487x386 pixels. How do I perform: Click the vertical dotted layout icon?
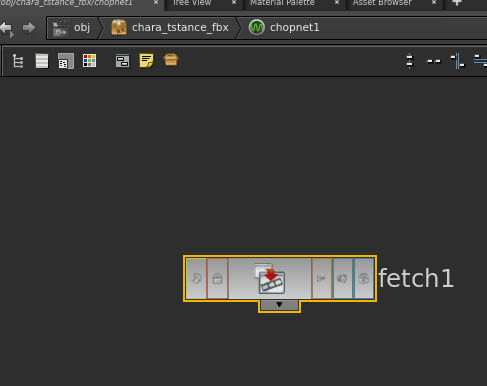click(x=410, y=61)
